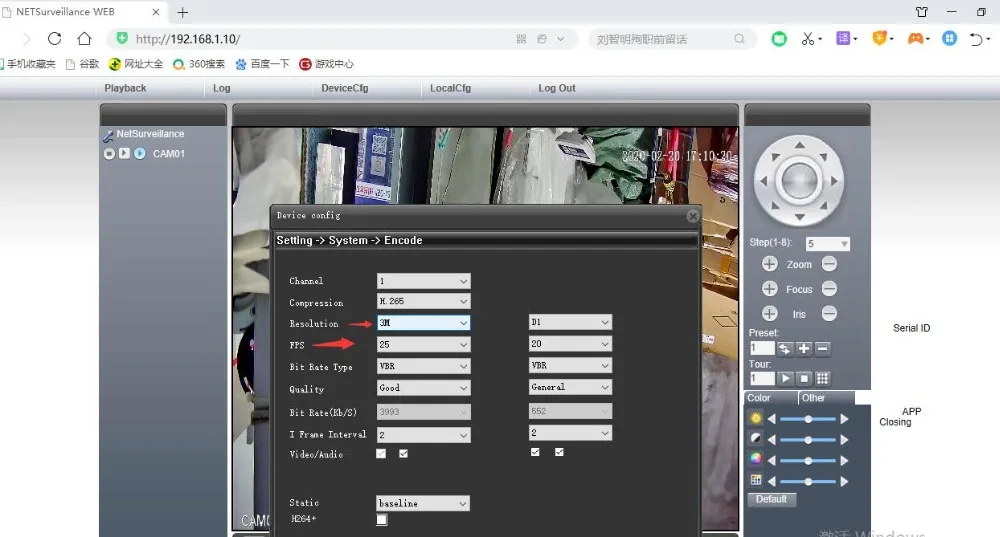Close the Device config dialog
Screen dimensions: 1000x537
tap(693, 216)
